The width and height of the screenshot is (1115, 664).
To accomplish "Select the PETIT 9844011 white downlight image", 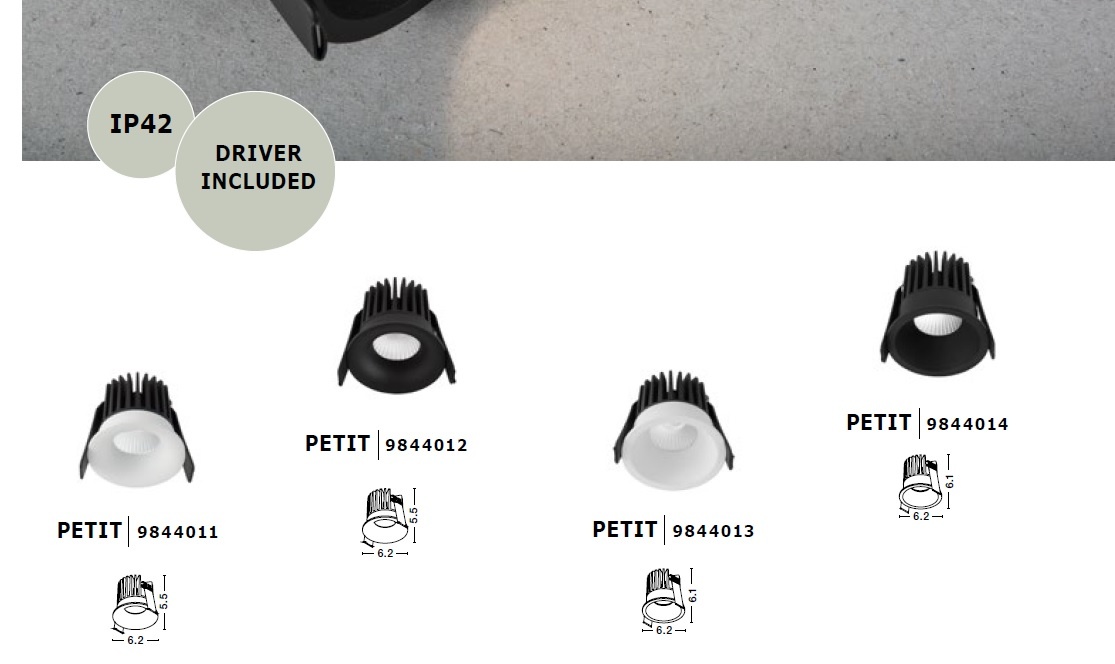I will (136, 429).
